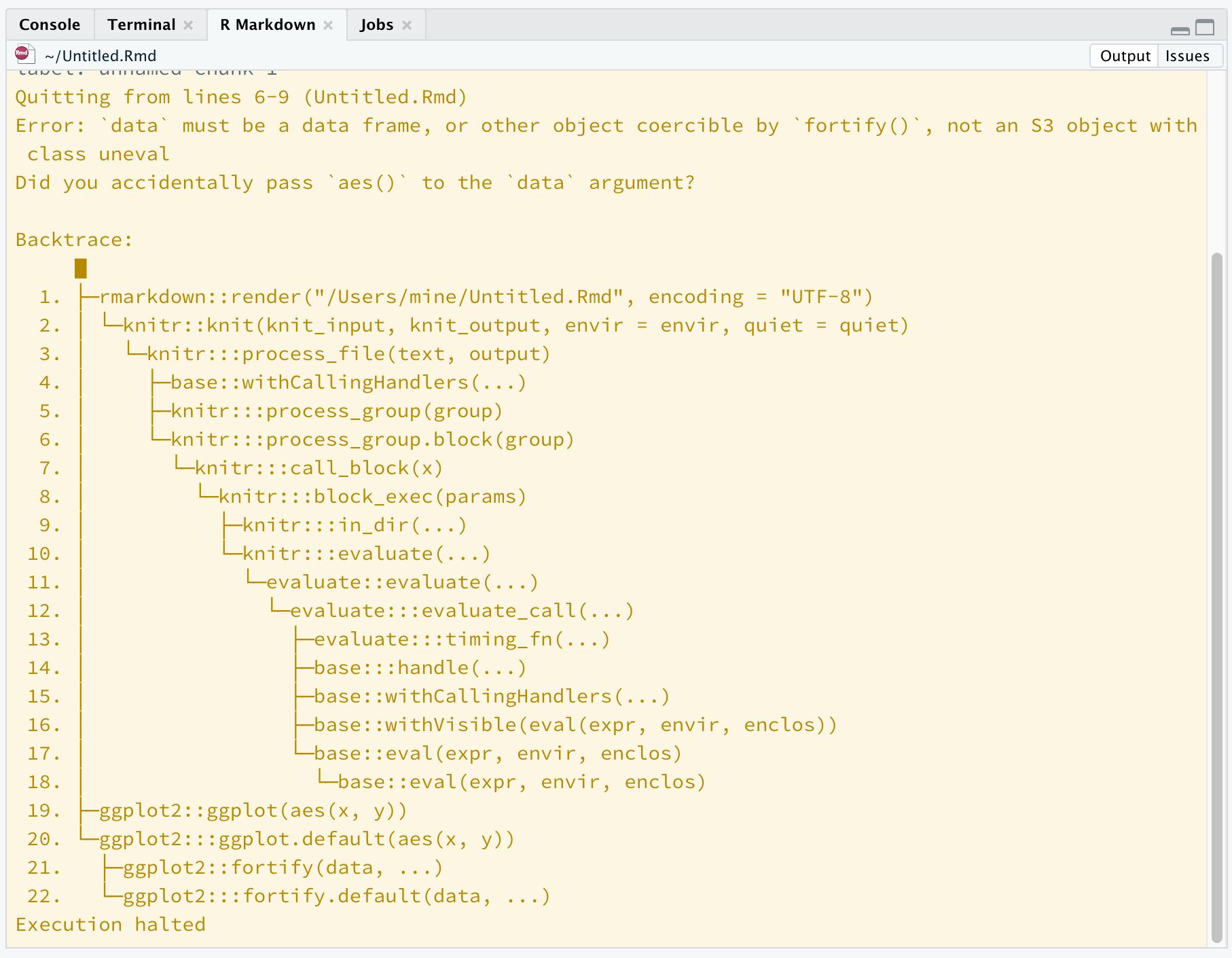Click the evaluate:::timing_fn(...) line
The height and width of the screenshot is (958, 1232).
coord(462,639)
